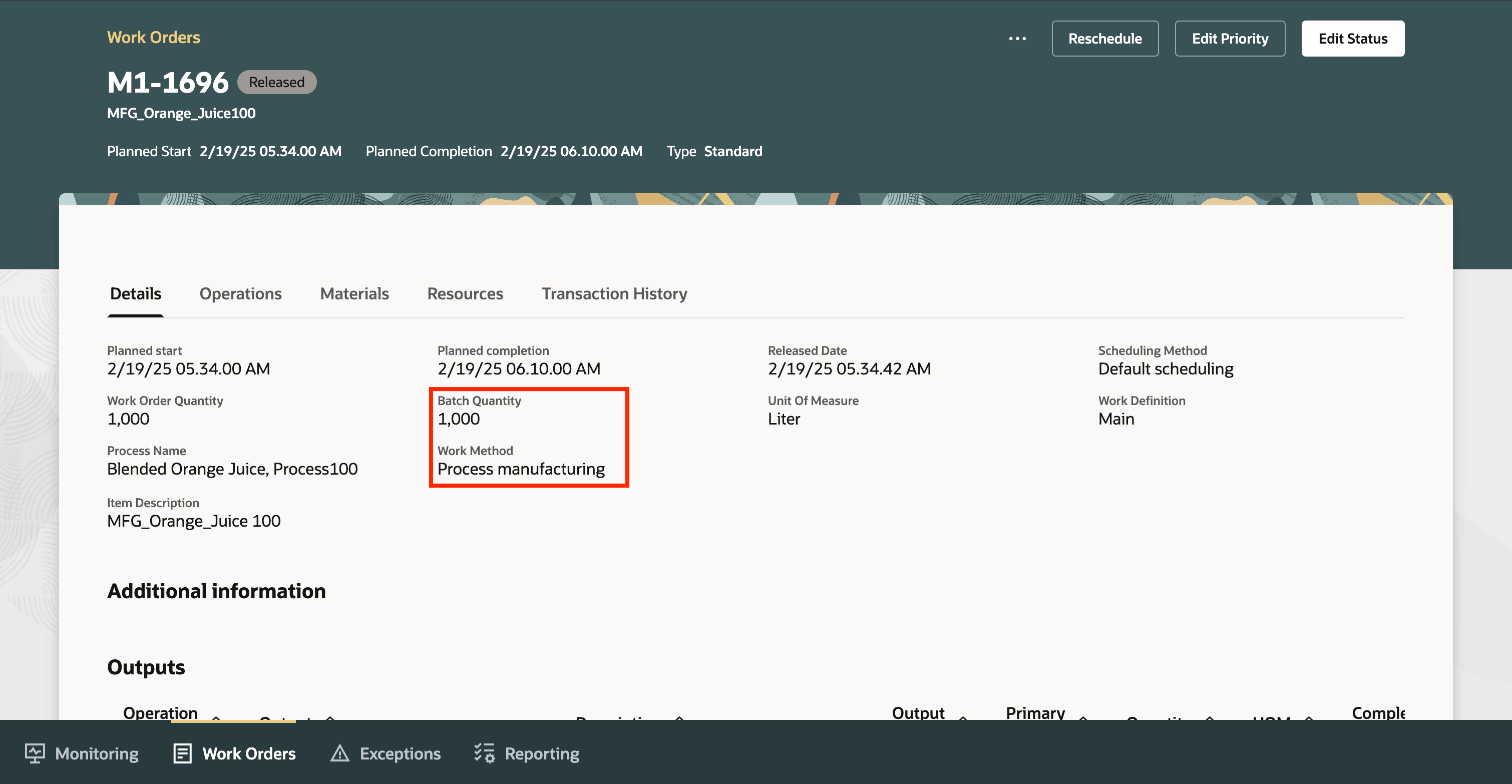The height and width of the screenshot is (784, 1512).
Task: View the Transaction History tab
Action: [614, 293]
